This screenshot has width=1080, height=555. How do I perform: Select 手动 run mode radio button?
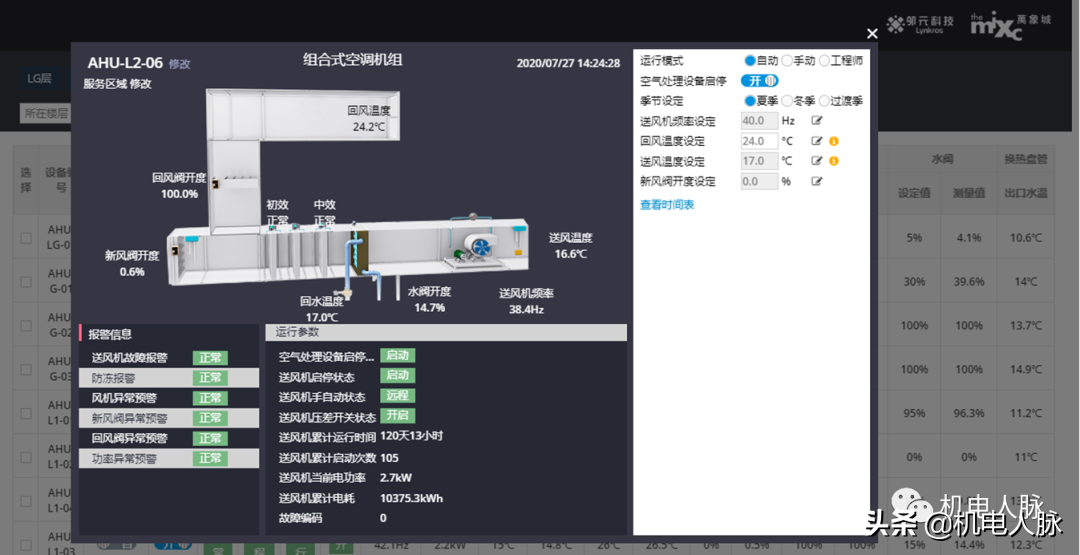point(787,61)
